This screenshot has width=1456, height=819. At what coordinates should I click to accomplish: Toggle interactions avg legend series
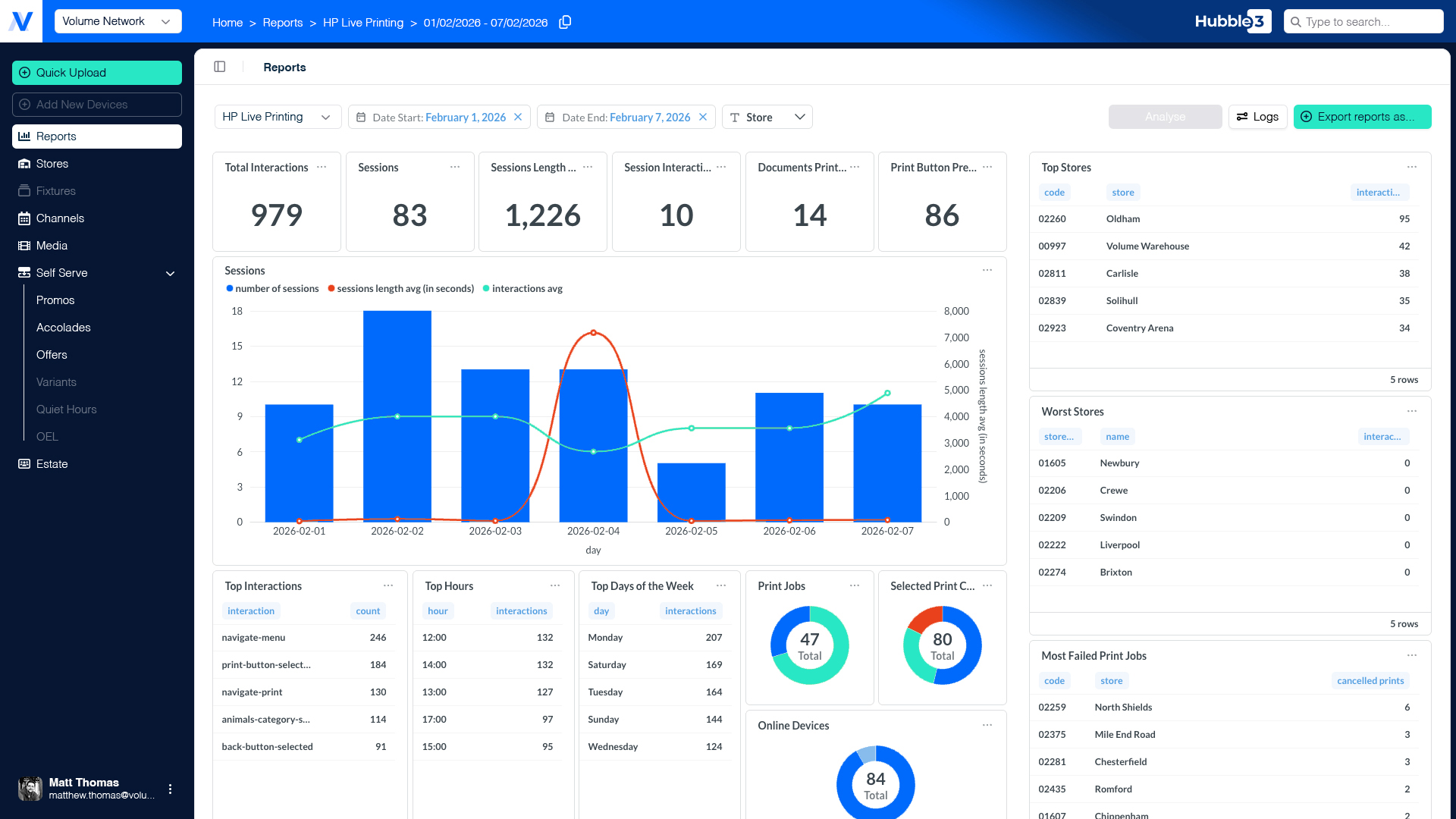522,289
